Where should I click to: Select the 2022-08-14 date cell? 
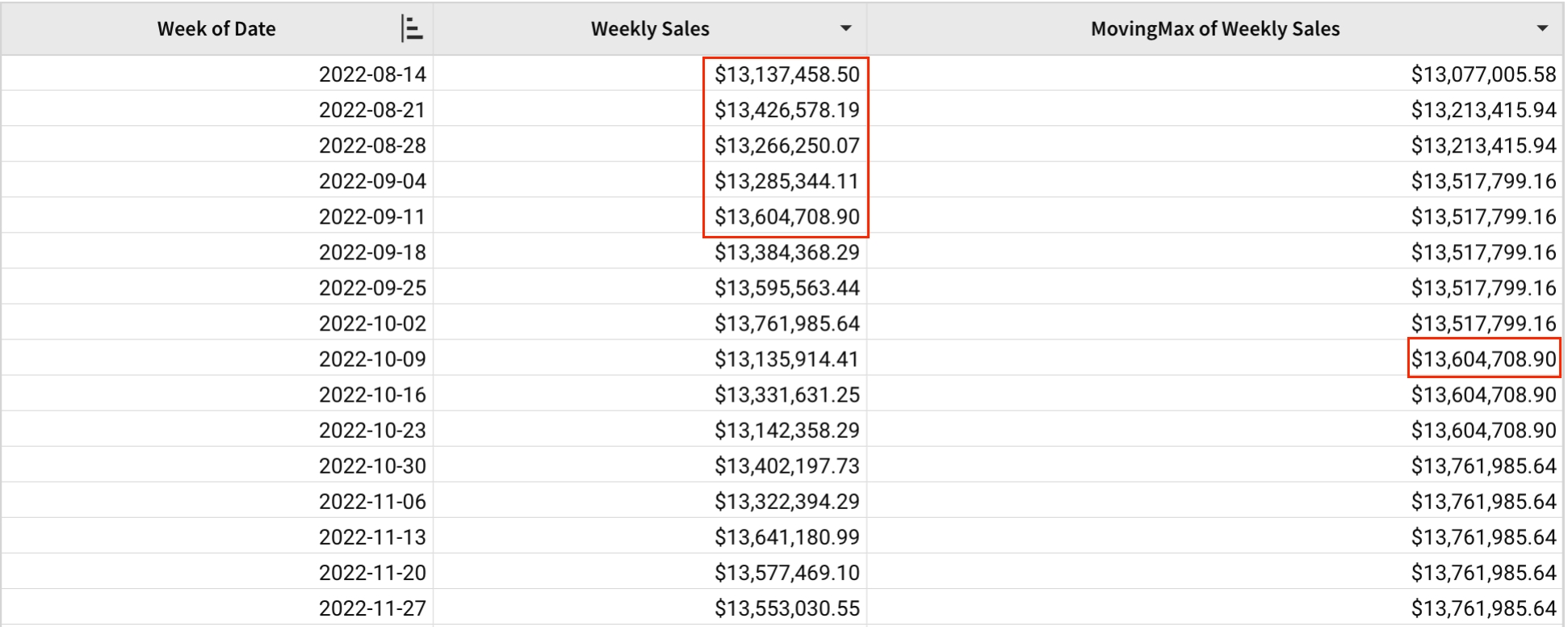coord(372,74)
